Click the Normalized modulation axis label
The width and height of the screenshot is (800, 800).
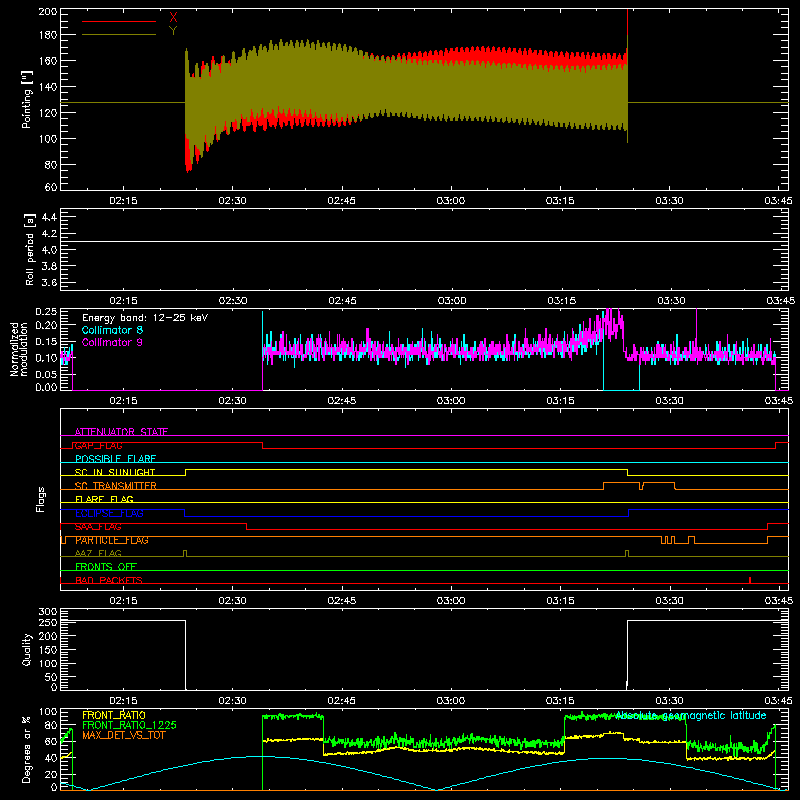coord(19,349)
